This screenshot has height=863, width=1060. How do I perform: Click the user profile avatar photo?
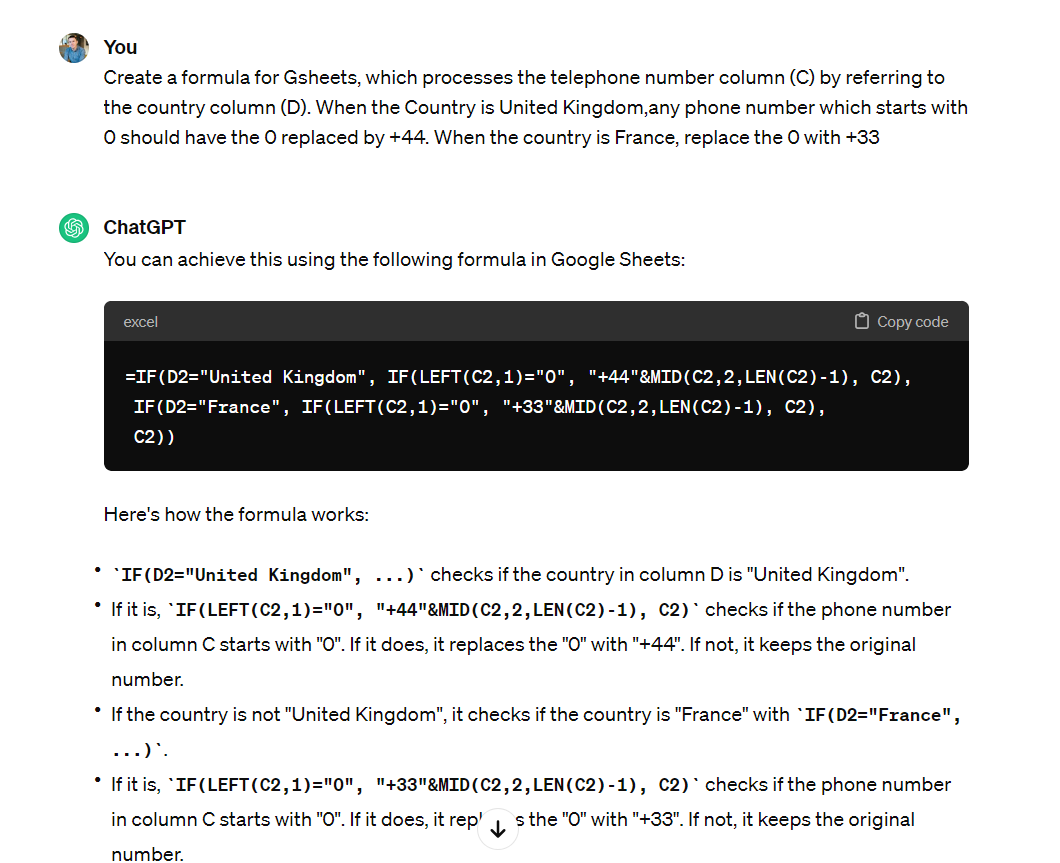tap(74, 48)
